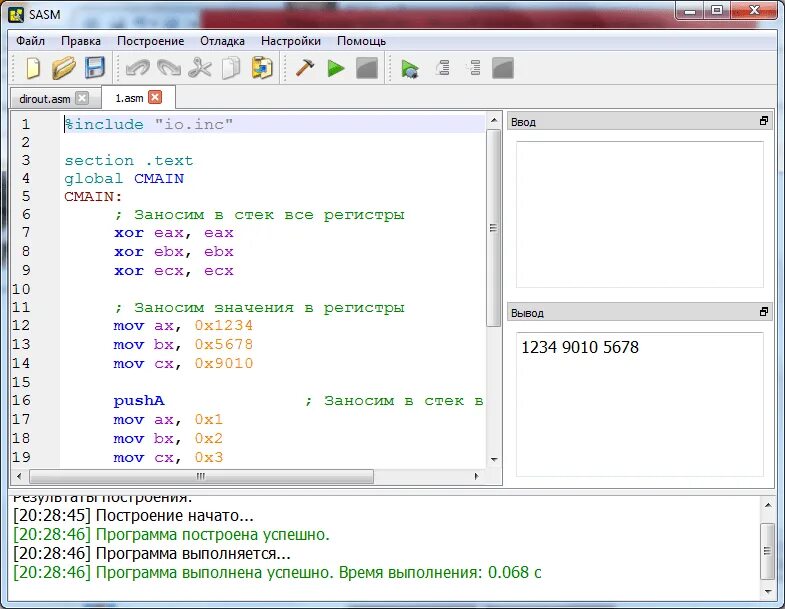This screenshot has height=609, width=785.
Task: Click line number 10 in the gutter
Action: (21, 289)
